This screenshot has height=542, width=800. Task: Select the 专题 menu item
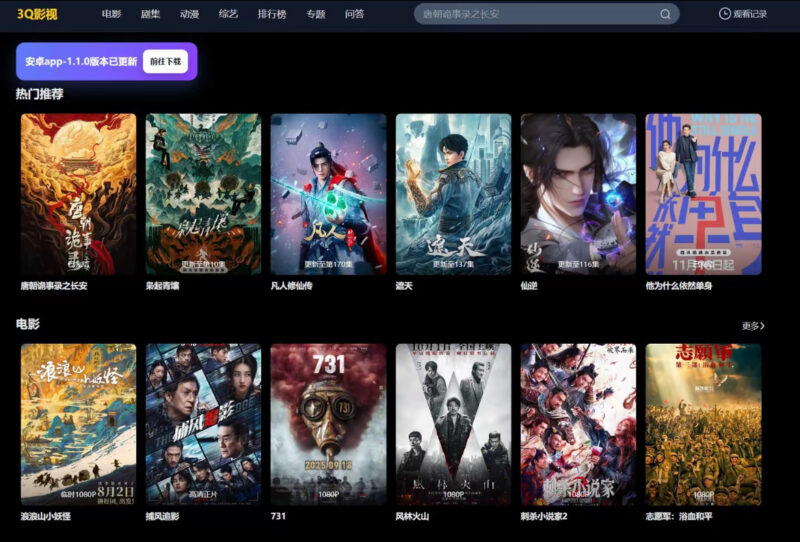pos(316,14)
